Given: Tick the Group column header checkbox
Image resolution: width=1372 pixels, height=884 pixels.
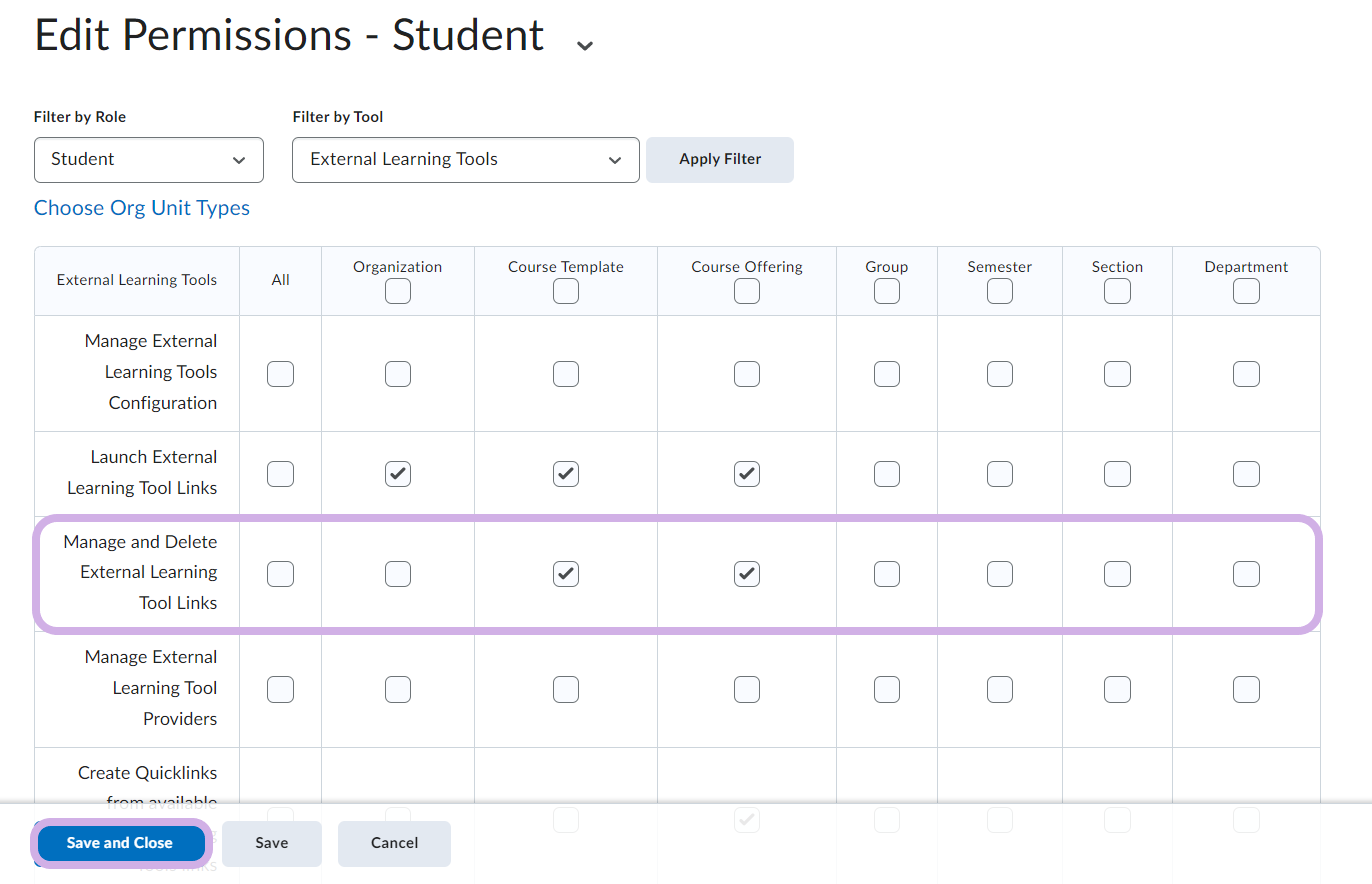Looking at the screenshot, I should point(887,291).
